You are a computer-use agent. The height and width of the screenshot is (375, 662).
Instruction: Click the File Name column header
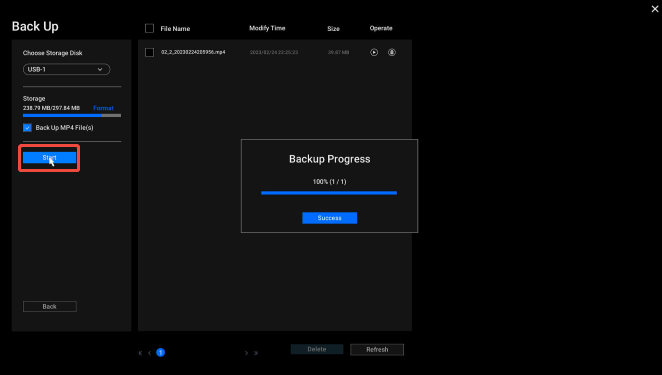pyautogui.click(x=175, y=29)
